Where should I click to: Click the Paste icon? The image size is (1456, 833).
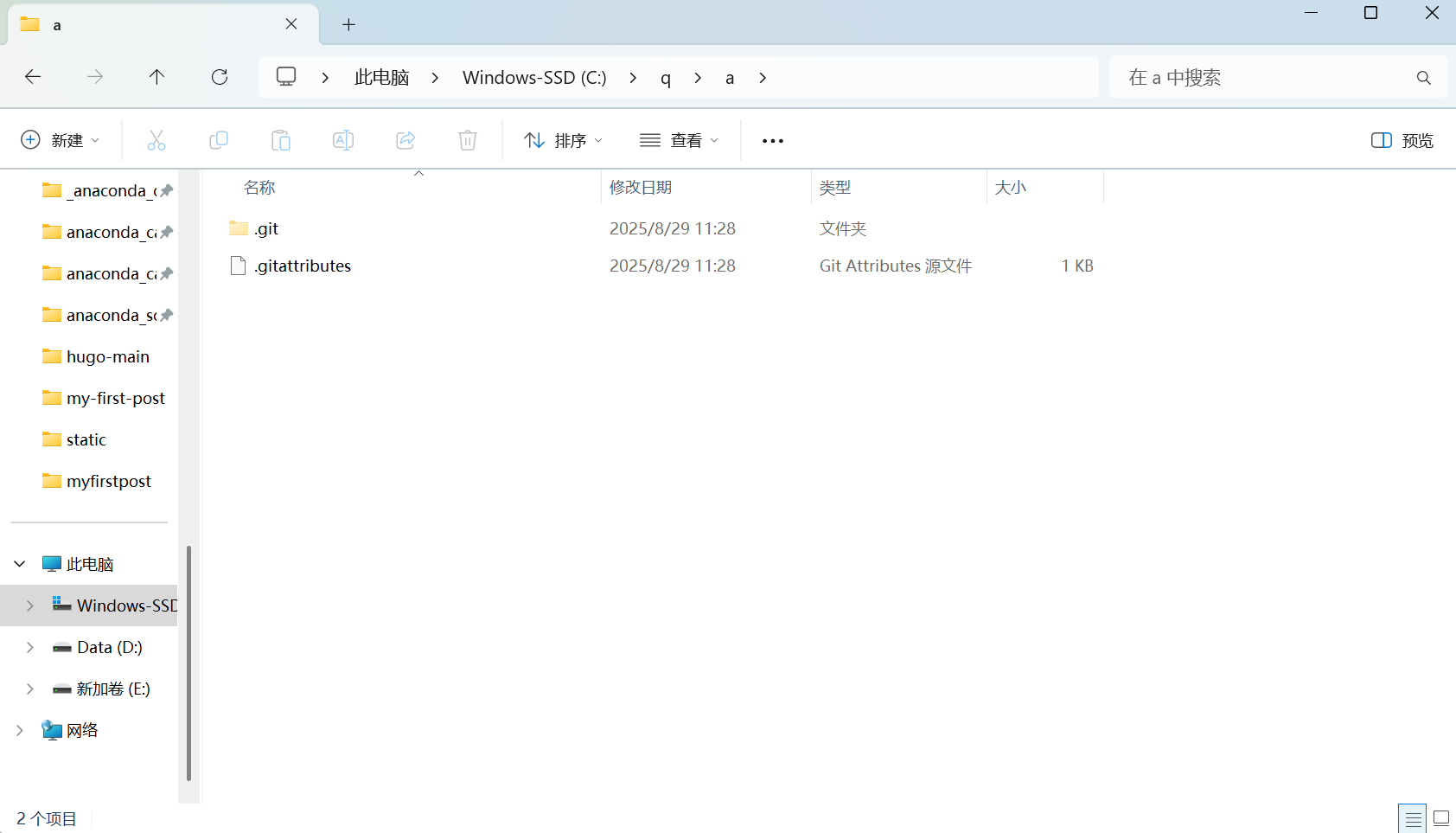pos(281,139)
